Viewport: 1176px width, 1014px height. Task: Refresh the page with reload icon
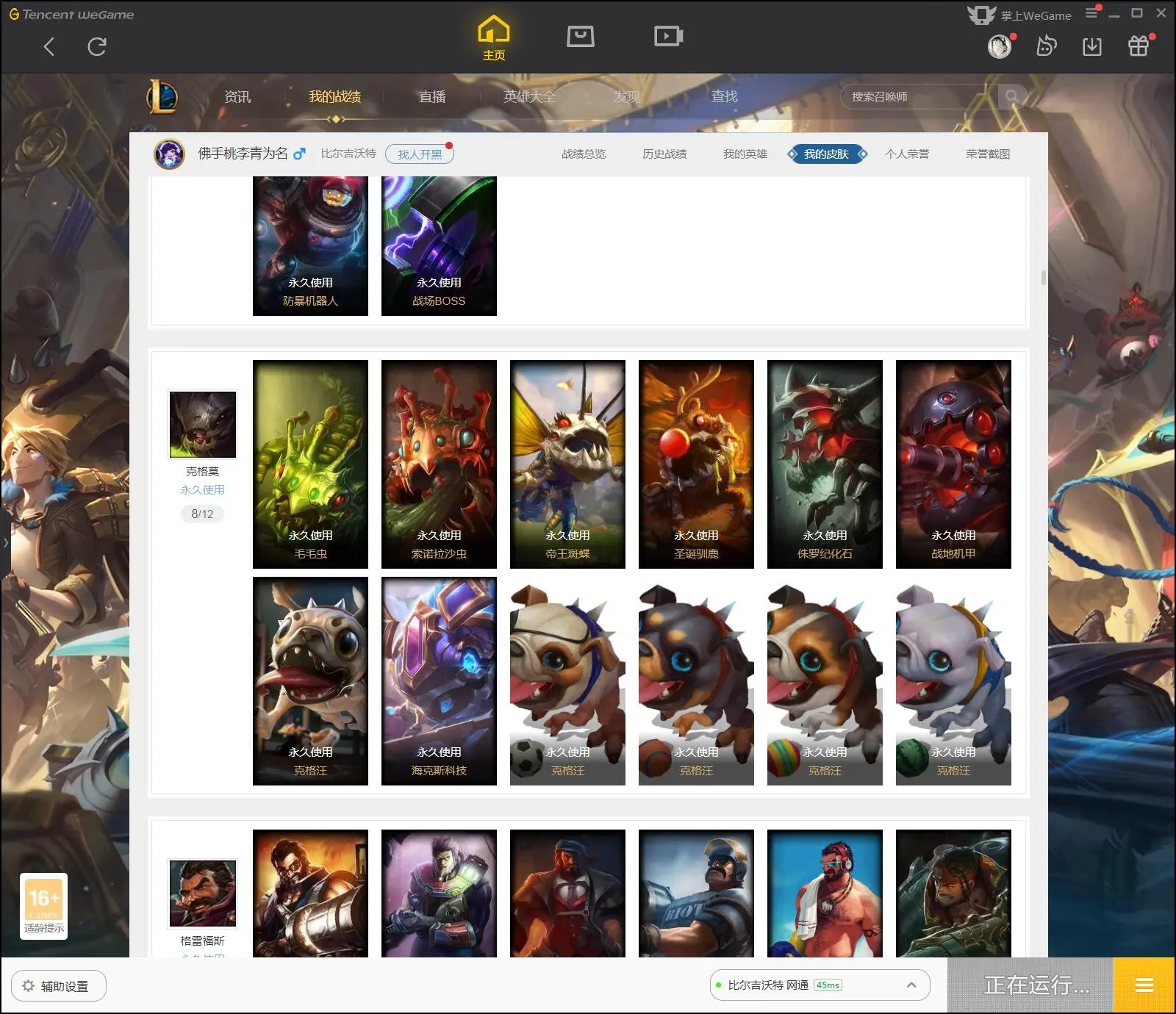pos(97,47)
